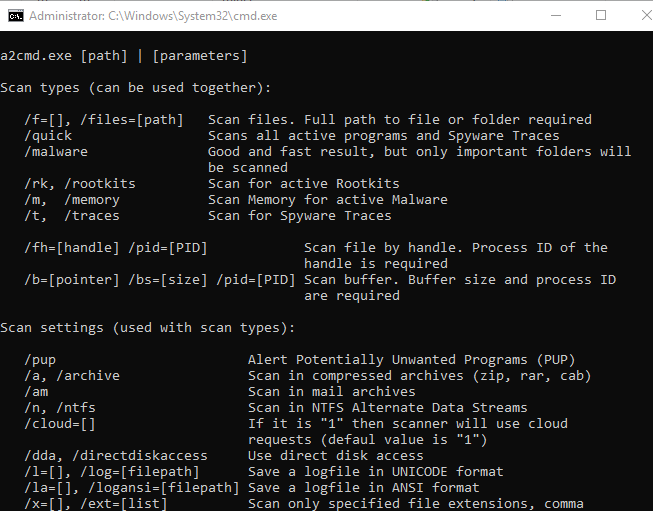The width and height of the screenshot is (653, 511).
Task: Click the /fh=[handle] /pid=[PID] parameter
Action: (115, 248)
